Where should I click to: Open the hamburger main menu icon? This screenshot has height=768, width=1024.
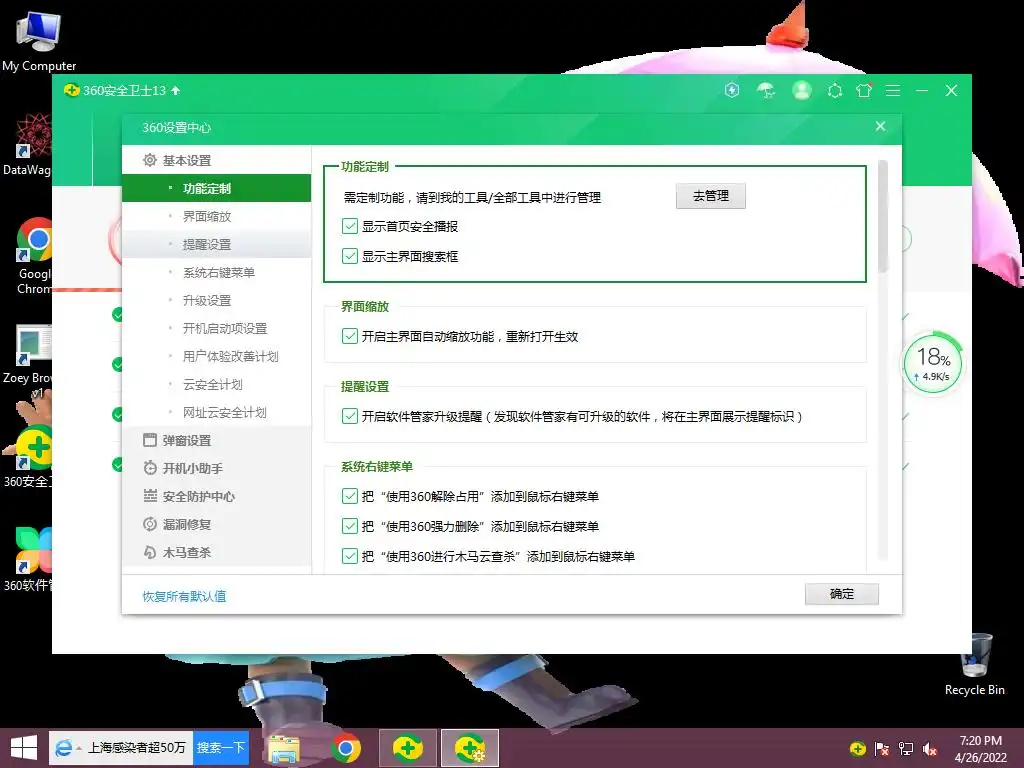(x=893, y=91)
